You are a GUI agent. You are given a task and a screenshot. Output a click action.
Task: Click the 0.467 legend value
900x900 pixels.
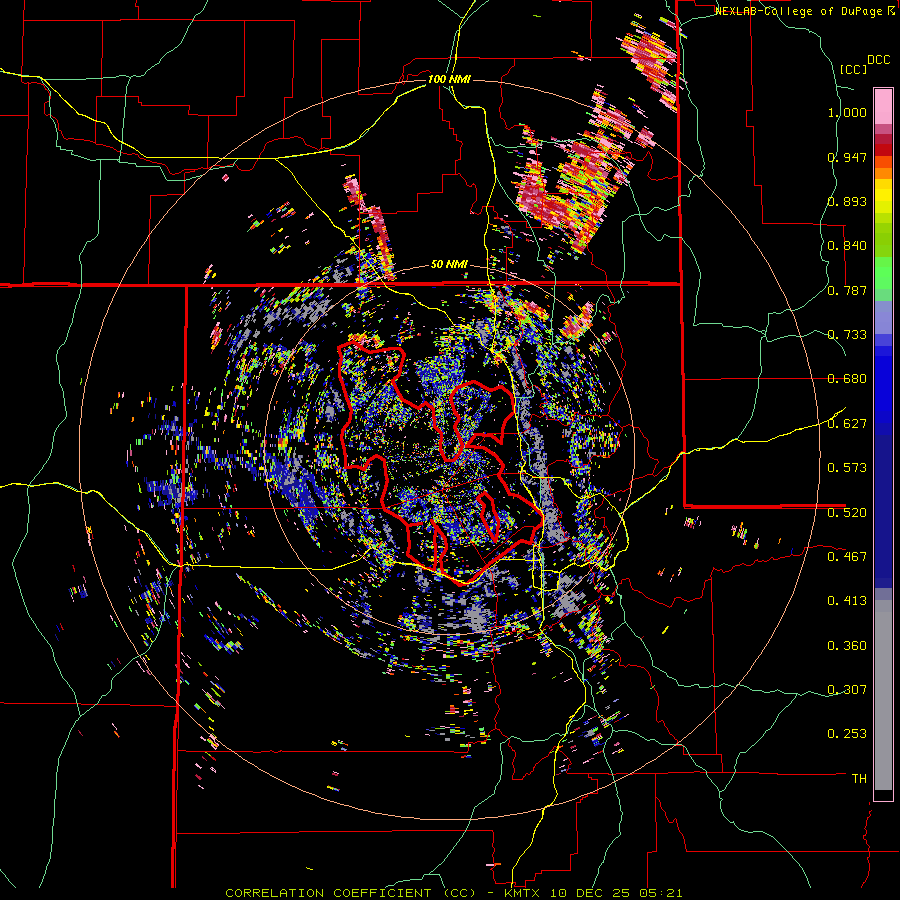pos(847,556)
